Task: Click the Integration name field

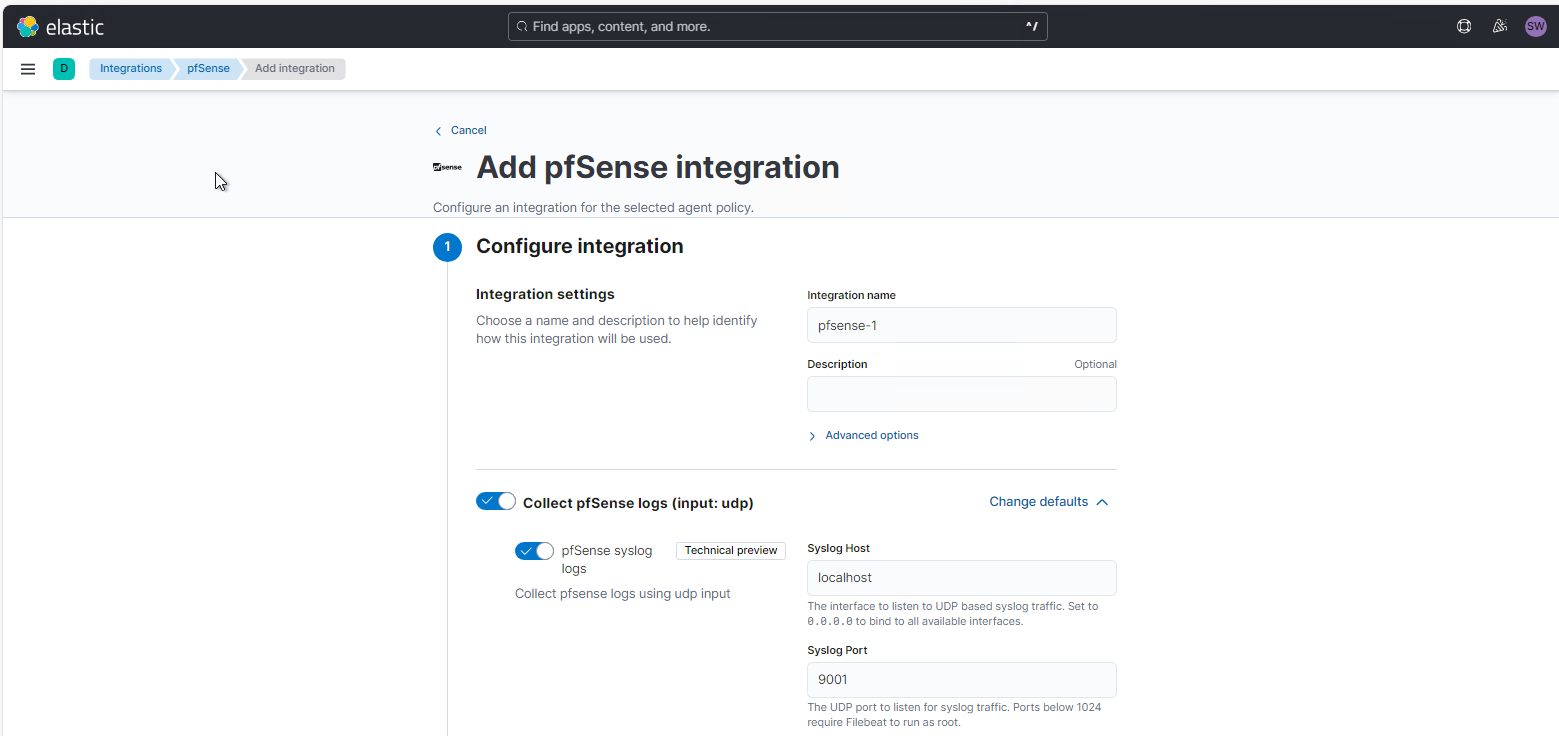Action: coord(962,325)
